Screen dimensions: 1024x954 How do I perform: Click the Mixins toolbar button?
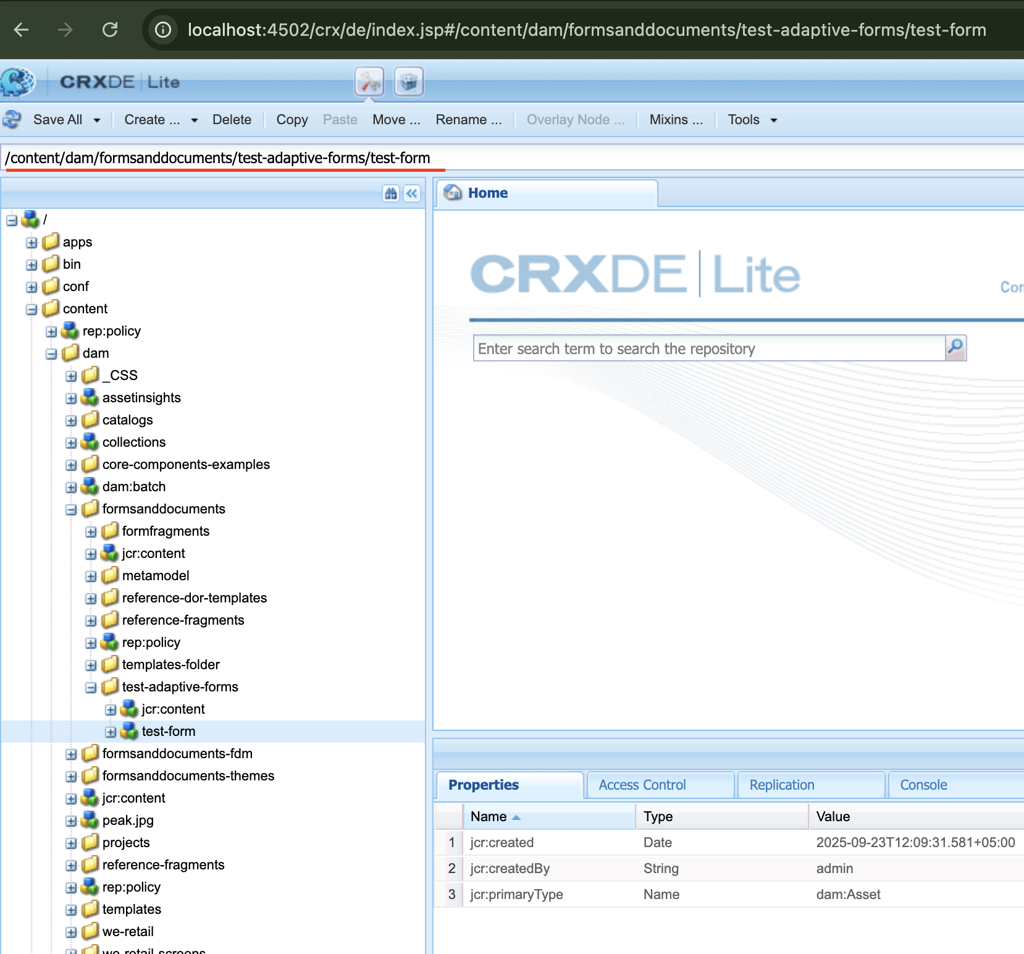(x=676, y=120)
